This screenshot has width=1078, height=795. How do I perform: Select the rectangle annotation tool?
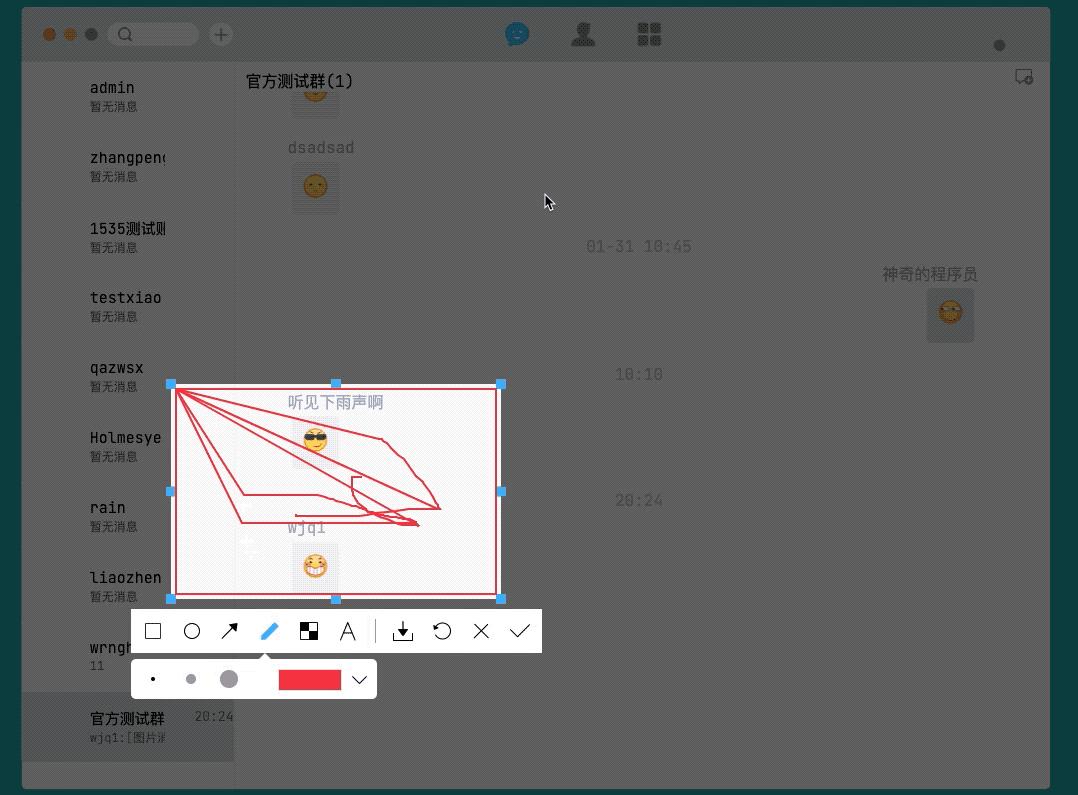click(x=153, y=631)
